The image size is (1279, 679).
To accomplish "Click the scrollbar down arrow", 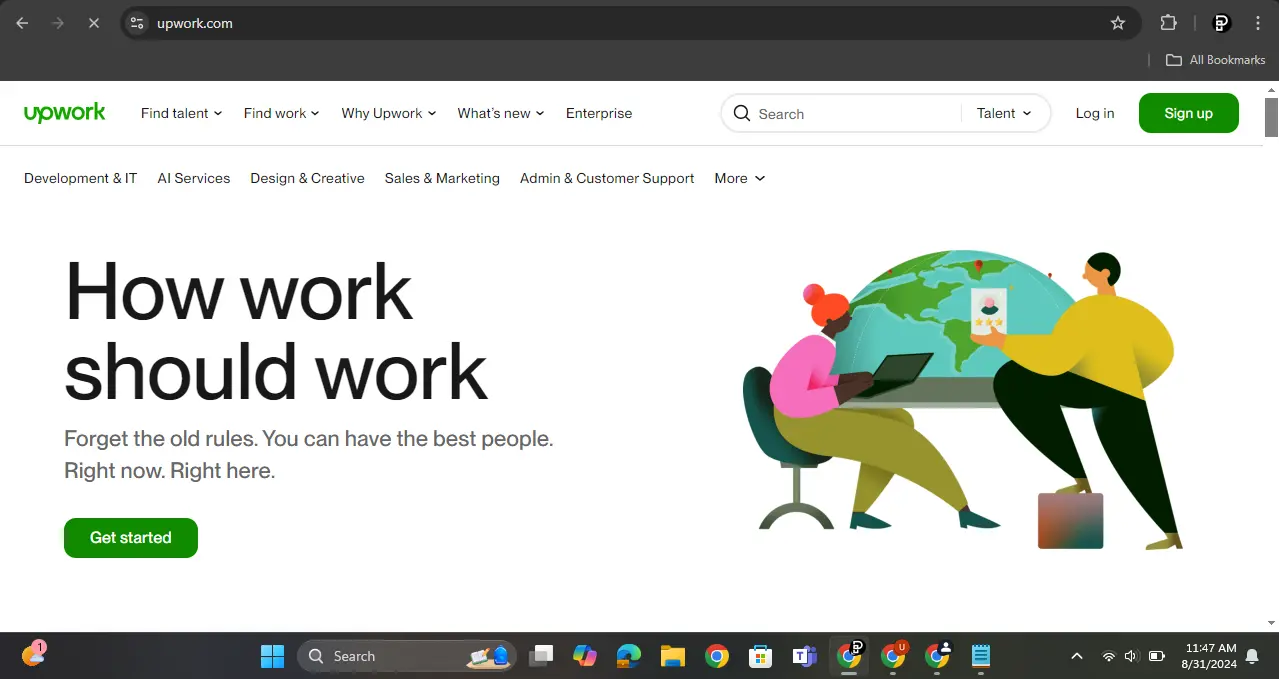I will [x=1271, y=624].
